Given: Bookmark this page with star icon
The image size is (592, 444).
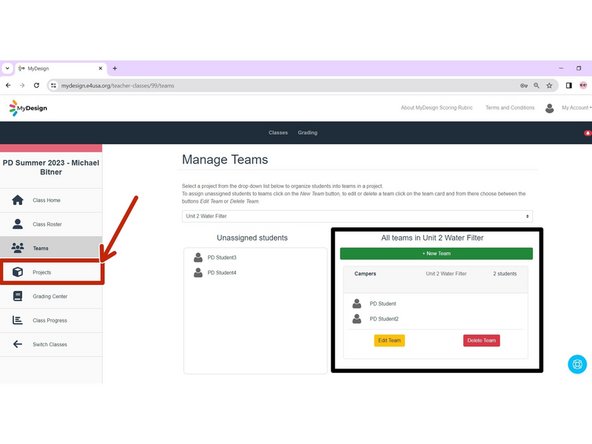Looking at the screenshot, I should (x=549, y=86).
